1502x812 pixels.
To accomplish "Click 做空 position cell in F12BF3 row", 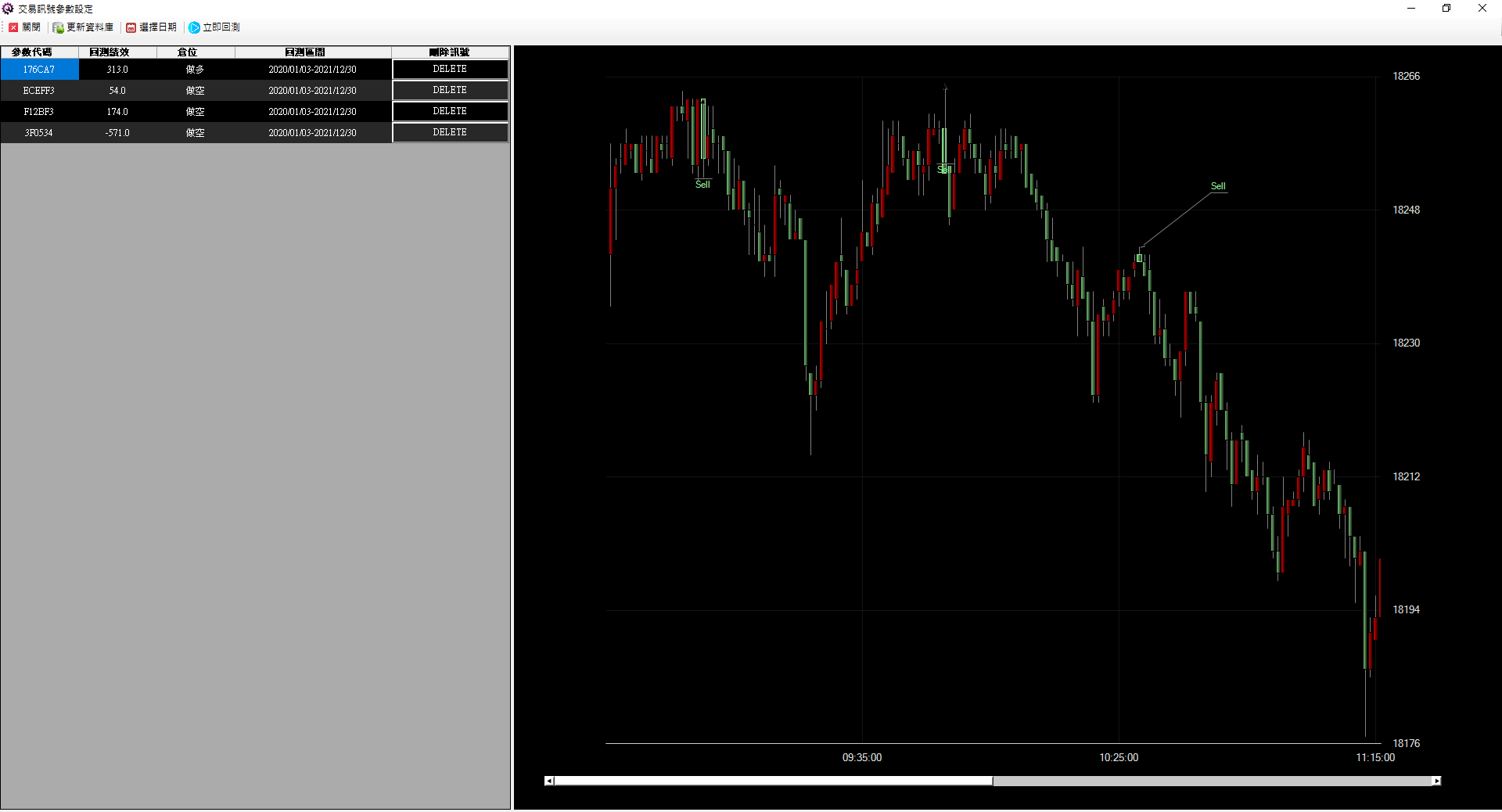I will [x=196, y=112].
